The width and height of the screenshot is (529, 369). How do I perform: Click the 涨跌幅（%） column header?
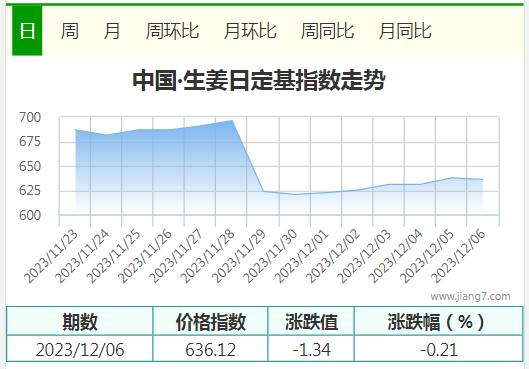[439, 321]
